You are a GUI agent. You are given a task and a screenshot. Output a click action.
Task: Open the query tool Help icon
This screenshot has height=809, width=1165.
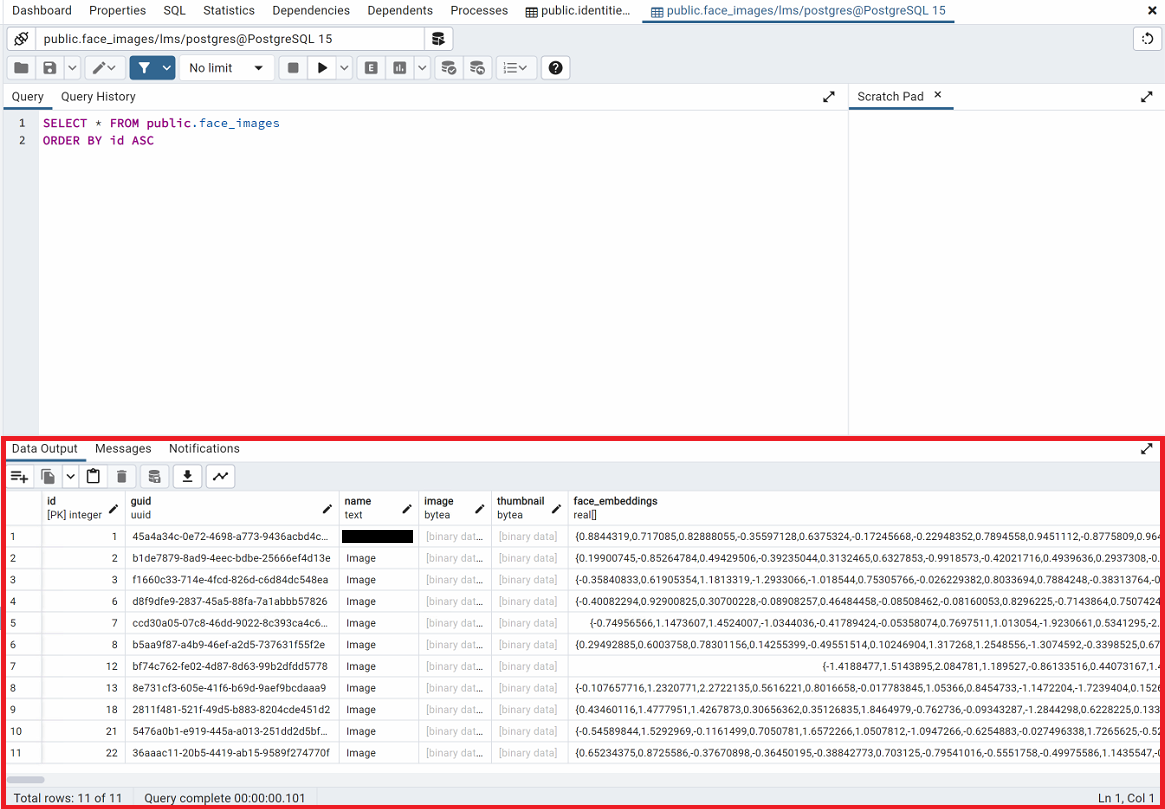tap(556, 68)
